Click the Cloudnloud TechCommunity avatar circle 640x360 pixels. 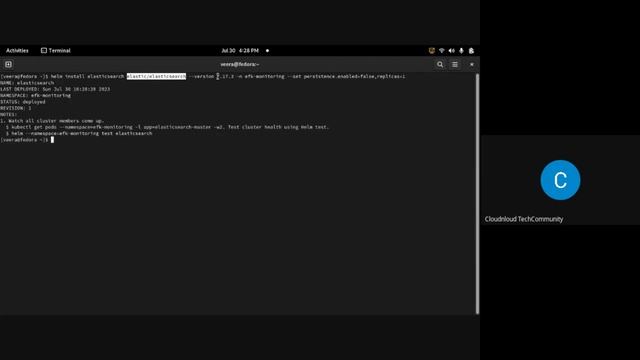click(560, 180)
